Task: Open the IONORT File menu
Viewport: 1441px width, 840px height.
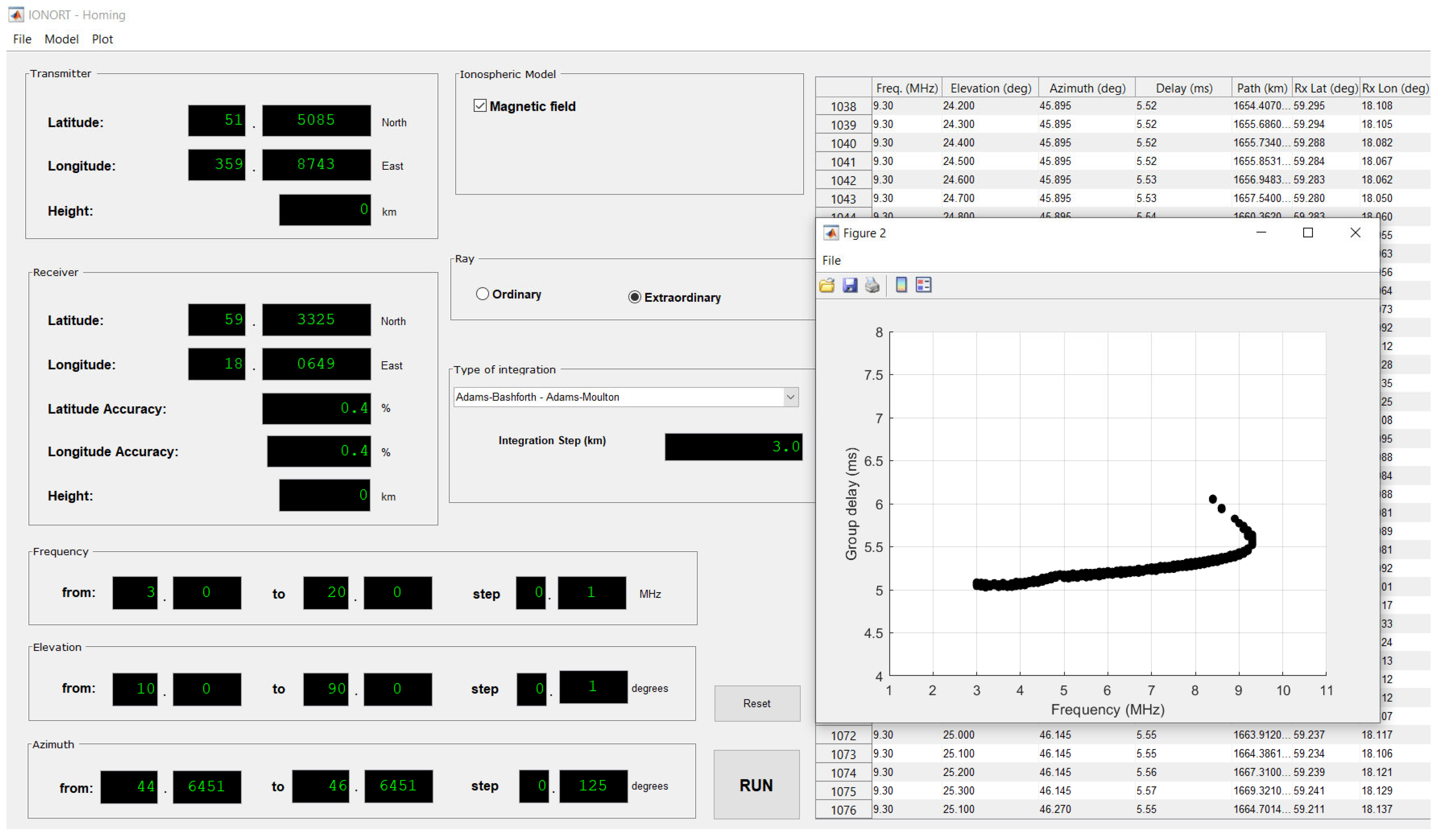Action: click(22, 39)
